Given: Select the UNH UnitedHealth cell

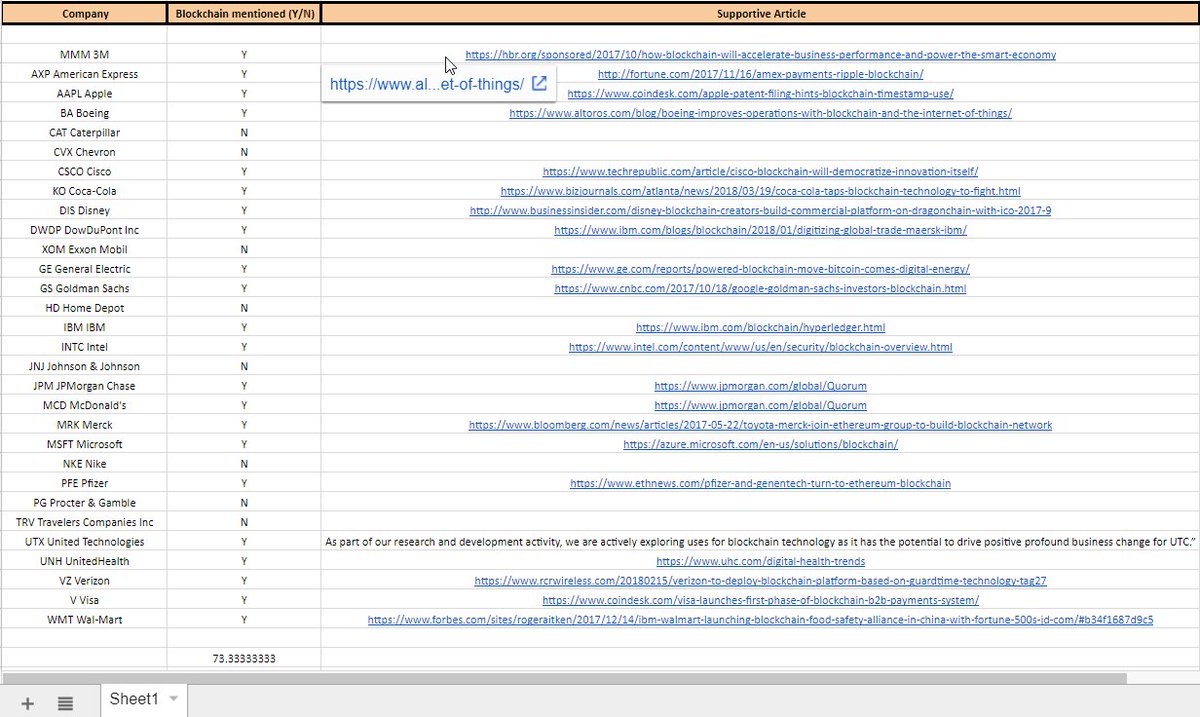Looking at the screenshot, I should tap(84, 562).
